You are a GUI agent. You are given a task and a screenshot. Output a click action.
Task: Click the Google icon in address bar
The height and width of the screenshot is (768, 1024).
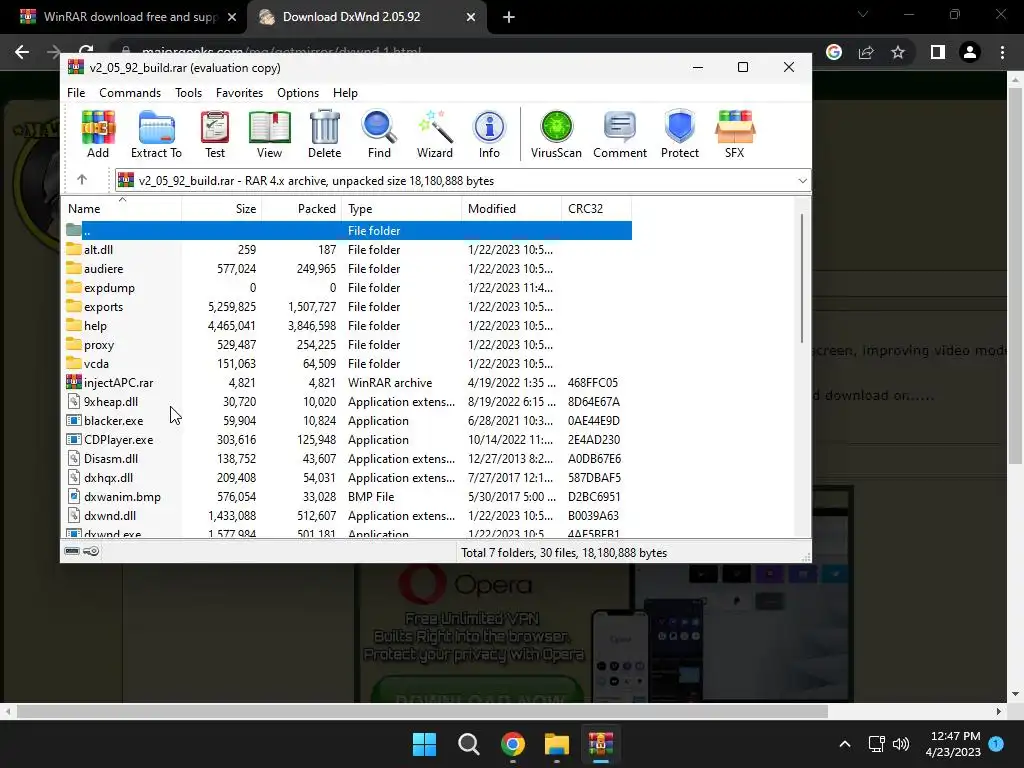tap(834, 52)
